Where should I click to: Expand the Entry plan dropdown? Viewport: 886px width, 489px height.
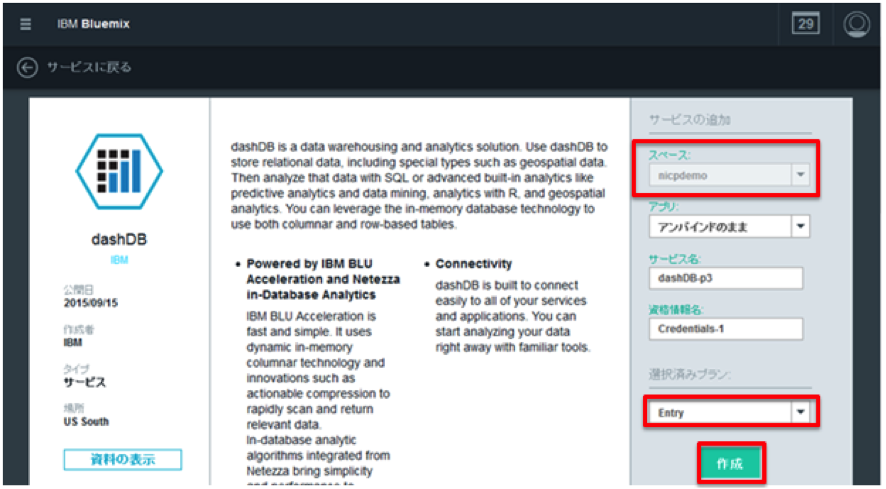(x=728, y=412)
